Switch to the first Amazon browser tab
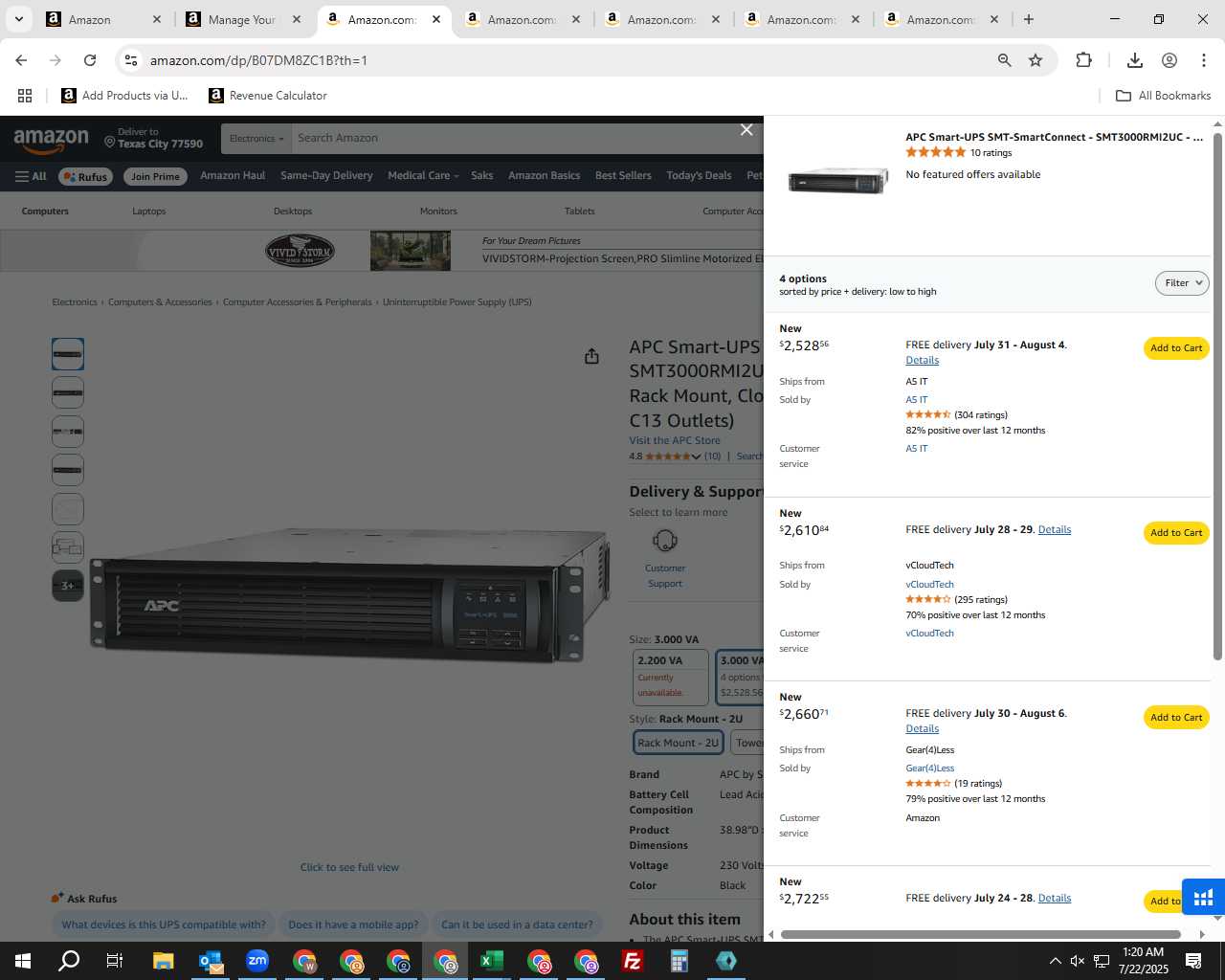This screenshot has height=980, width=1225. pos(103,19)
